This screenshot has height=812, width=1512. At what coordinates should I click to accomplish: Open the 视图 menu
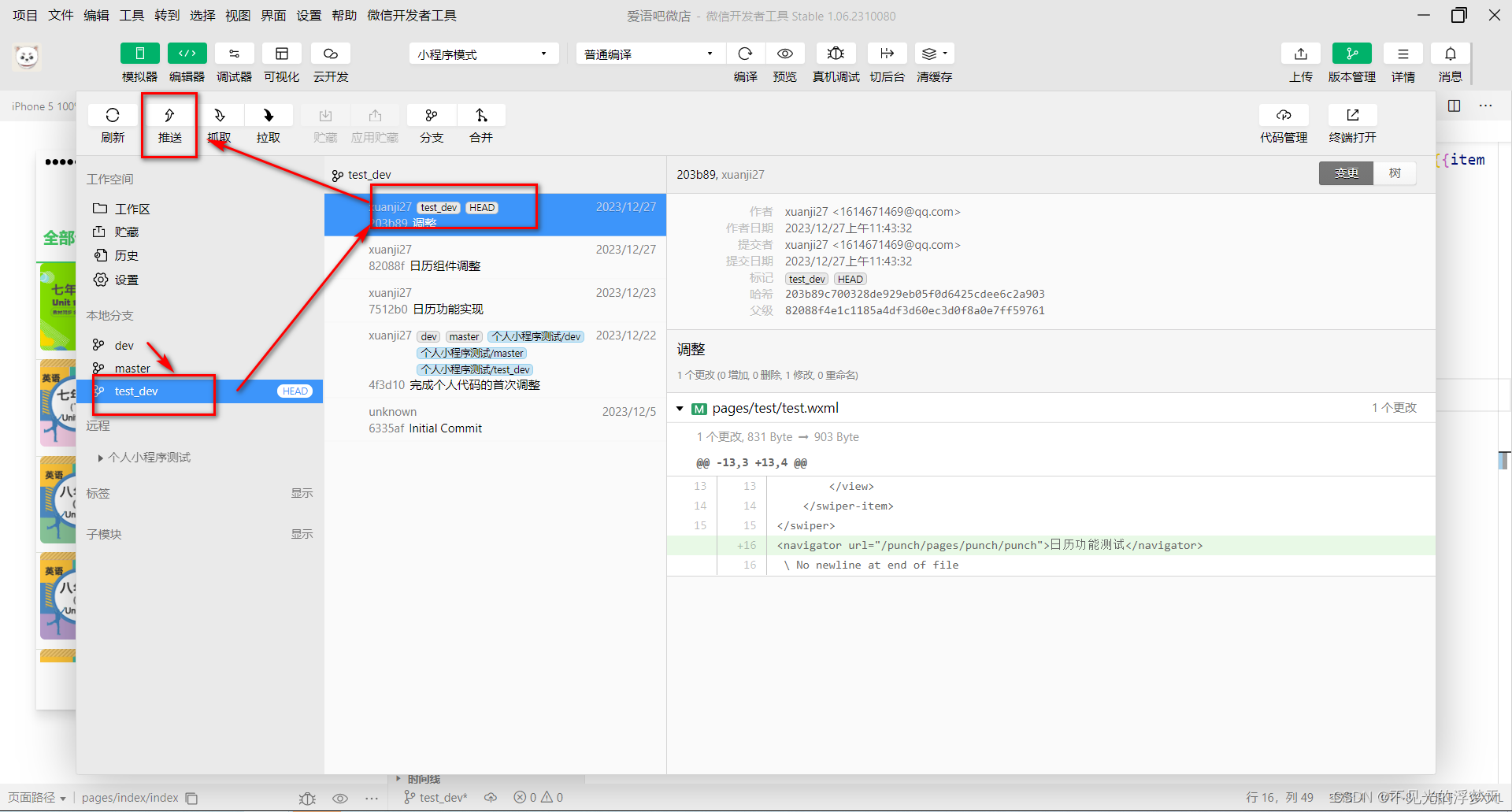[x=238, y=15]
